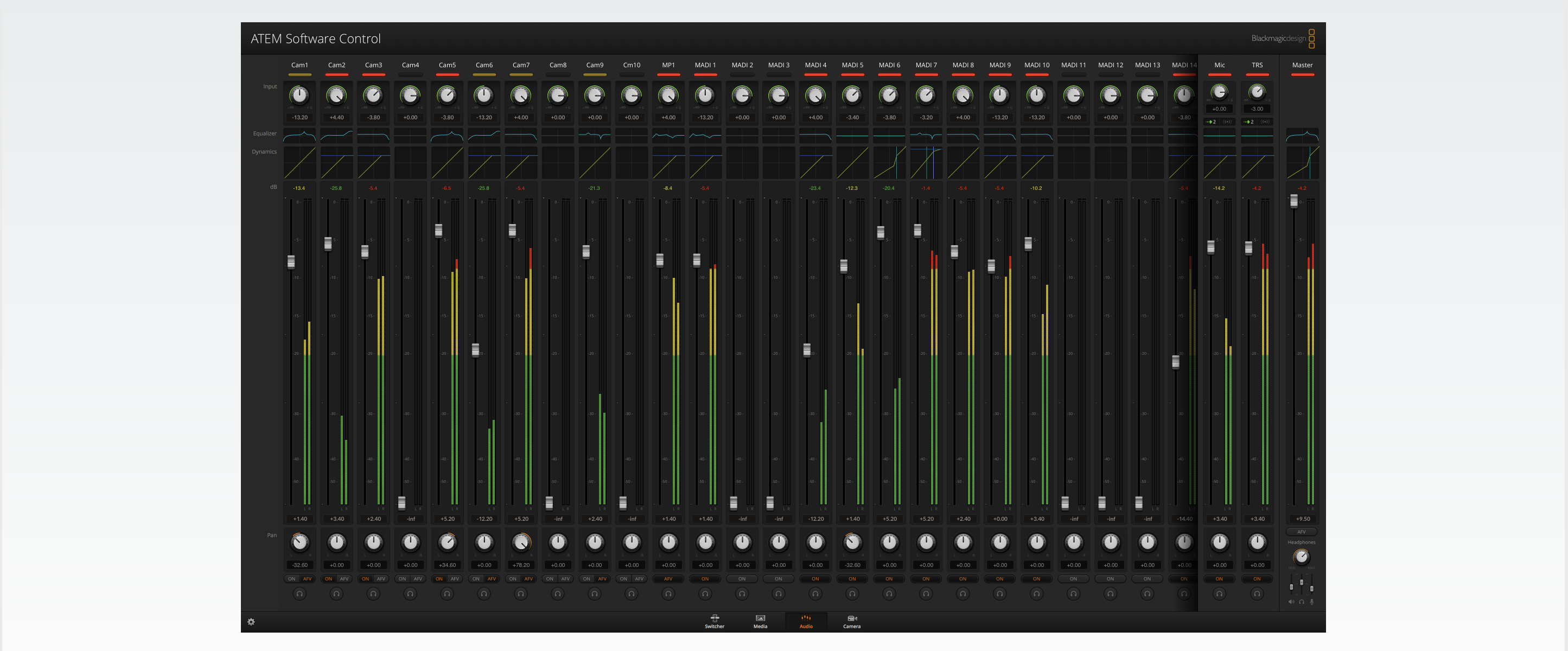Viewport: 1568px width, 651px height.
Task: Click the TRS stereo link icon
Action: click(x=1265, y=122)
